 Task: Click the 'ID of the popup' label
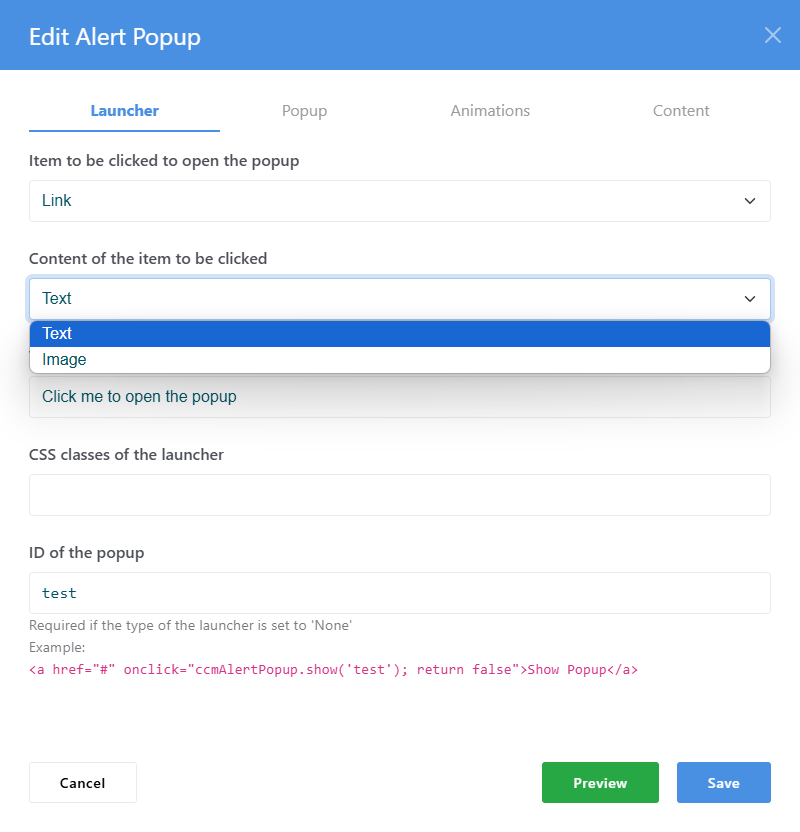(86, 553)
